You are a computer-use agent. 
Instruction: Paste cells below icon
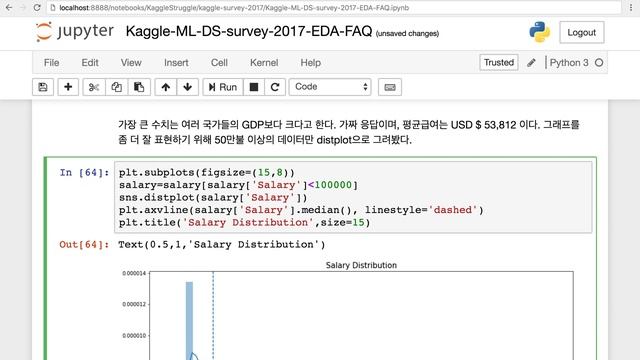[x=139, y=87]
